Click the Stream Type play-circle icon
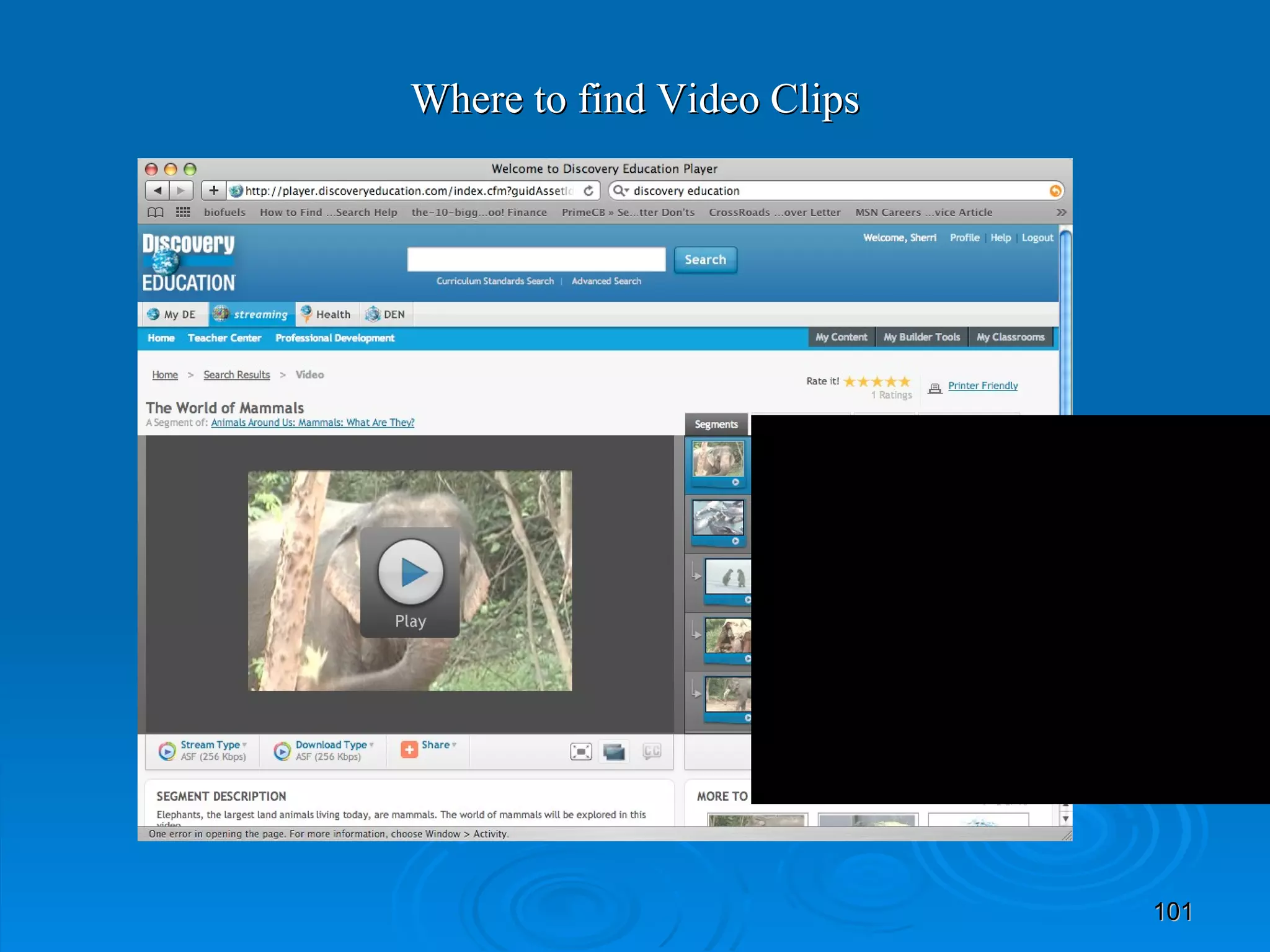This screenshot has width=1270, height=952. (167, 751)
